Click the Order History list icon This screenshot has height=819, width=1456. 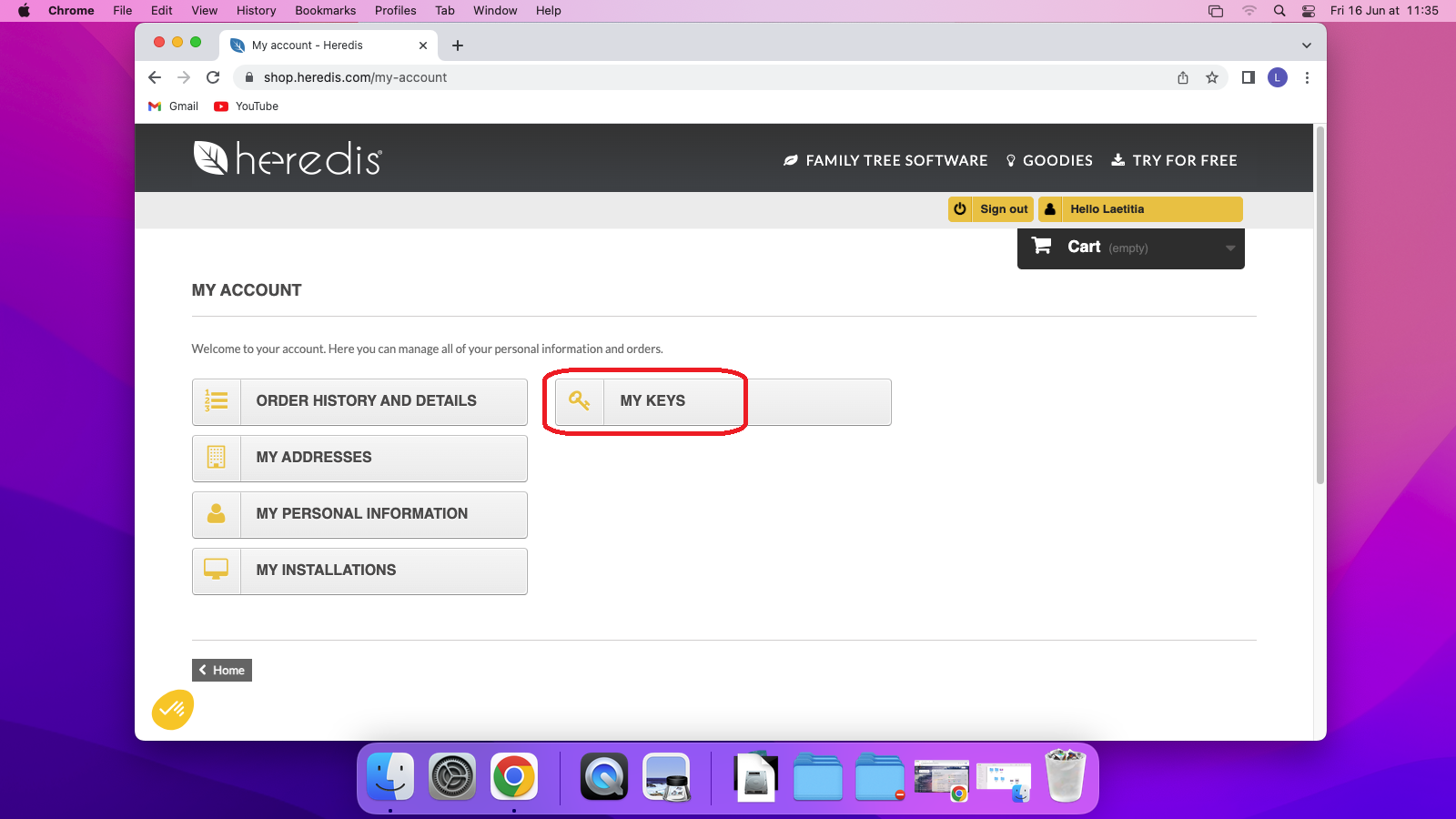[x=217, y=400]
